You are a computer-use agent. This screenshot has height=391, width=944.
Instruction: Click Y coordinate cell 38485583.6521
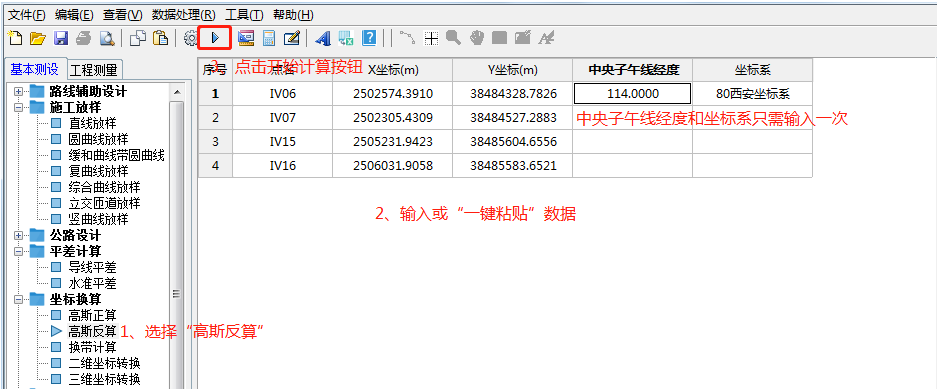click(x=512, y=166)
